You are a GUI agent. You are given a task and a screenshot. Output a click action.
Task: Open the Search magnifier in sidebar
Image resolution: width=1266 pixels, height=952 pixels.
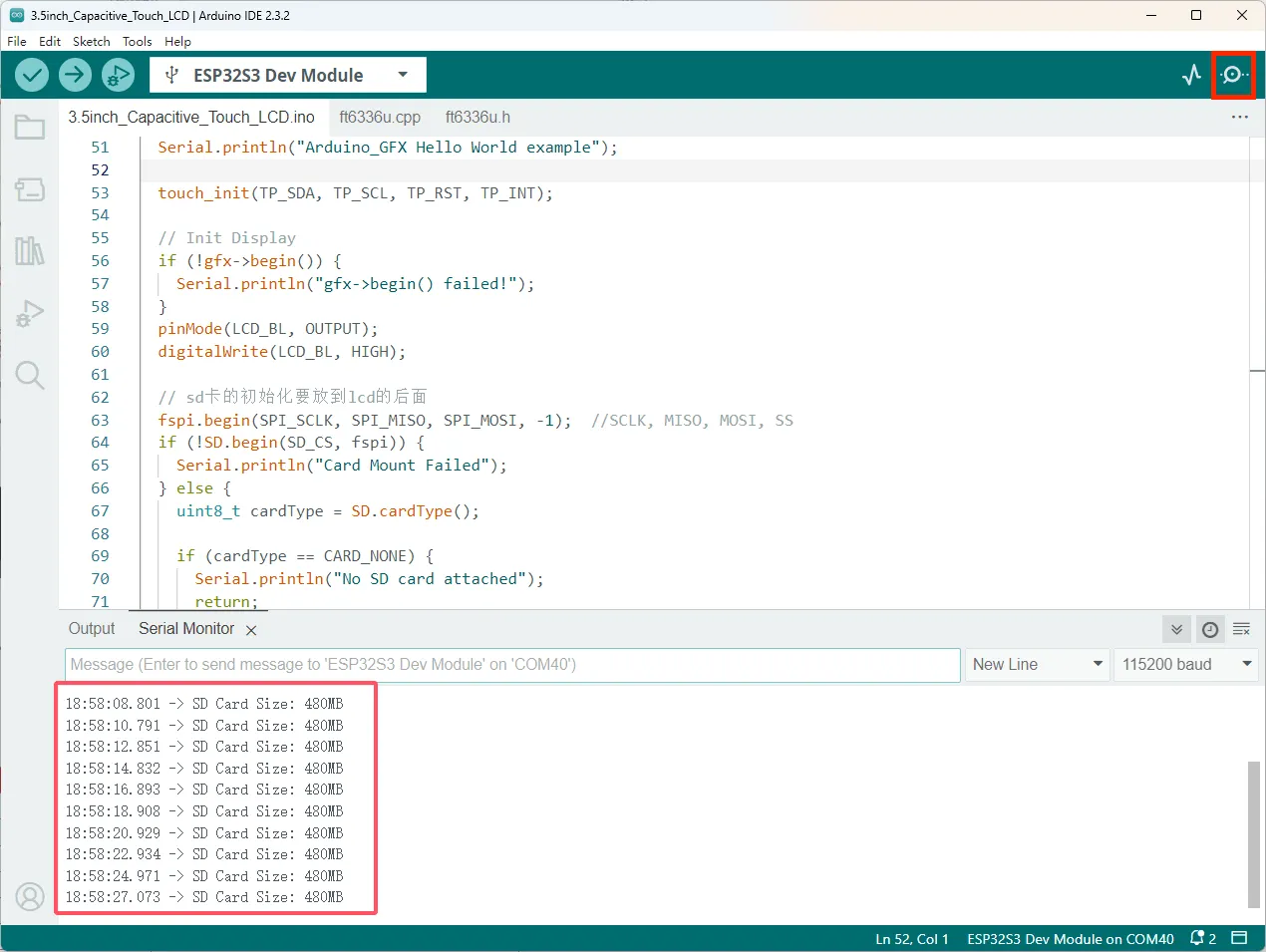coord(30,375)
